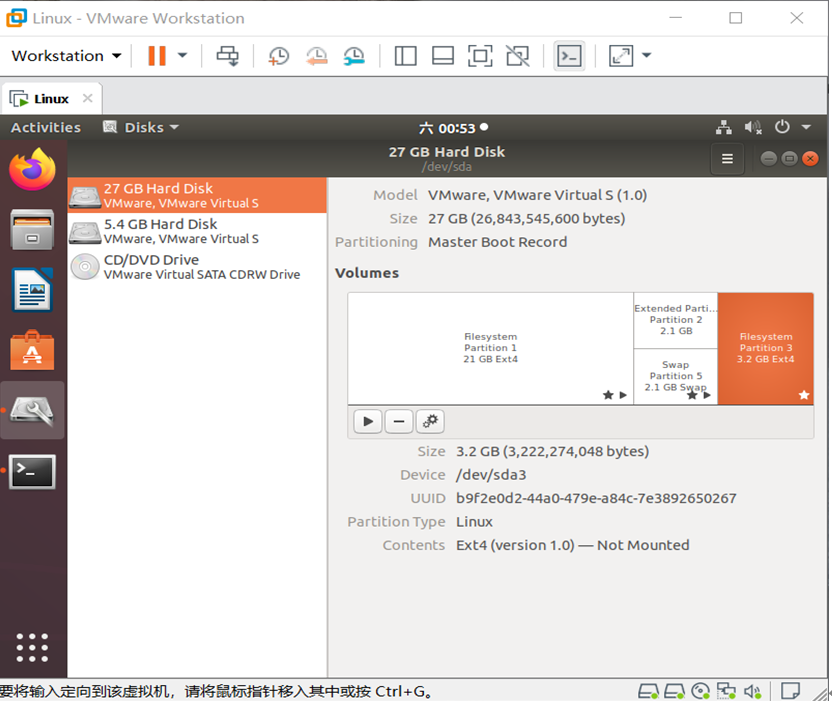Viewport: 832px width, 701px height.
Task: Click Send Ctrl+Alt+Del toolbar icon
Action: 228,56
